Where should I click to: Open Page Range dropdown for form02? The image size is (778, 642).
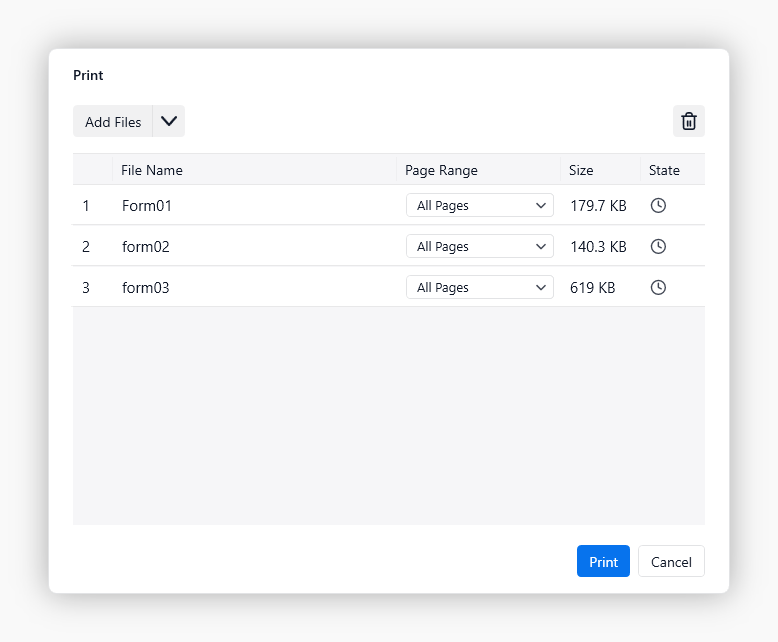(x=479, y=246)
